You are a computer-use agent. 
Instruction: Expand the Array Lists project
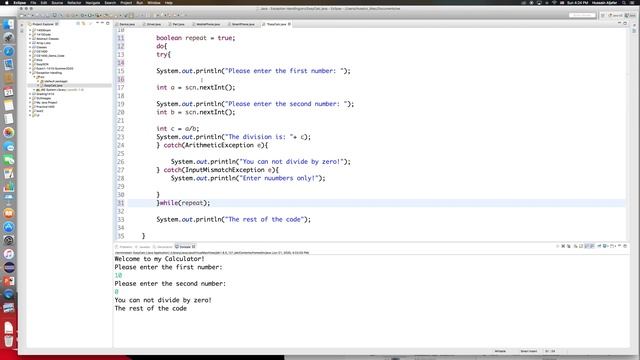pyautogui.click(x=30, y=43)
